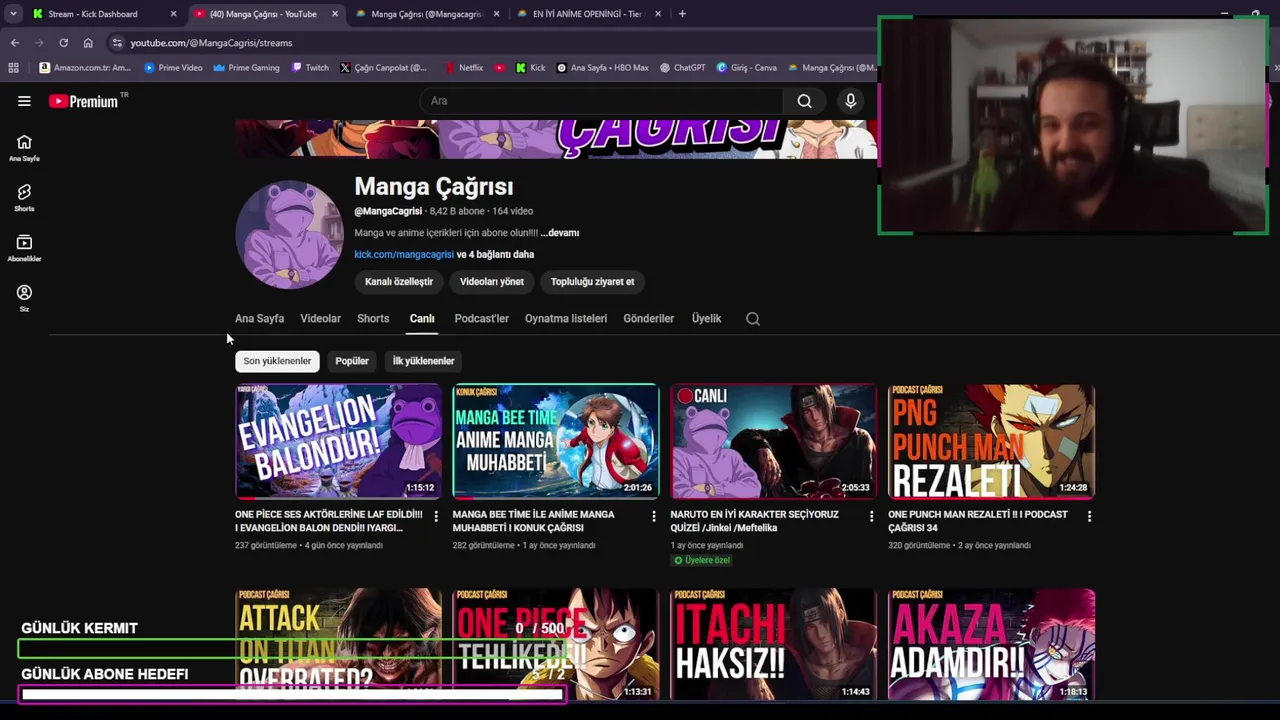The image size is (1280, 720).
Task: Open the Ana Sayfa HBO Max bookmark
Action: [x=602, y=68]
